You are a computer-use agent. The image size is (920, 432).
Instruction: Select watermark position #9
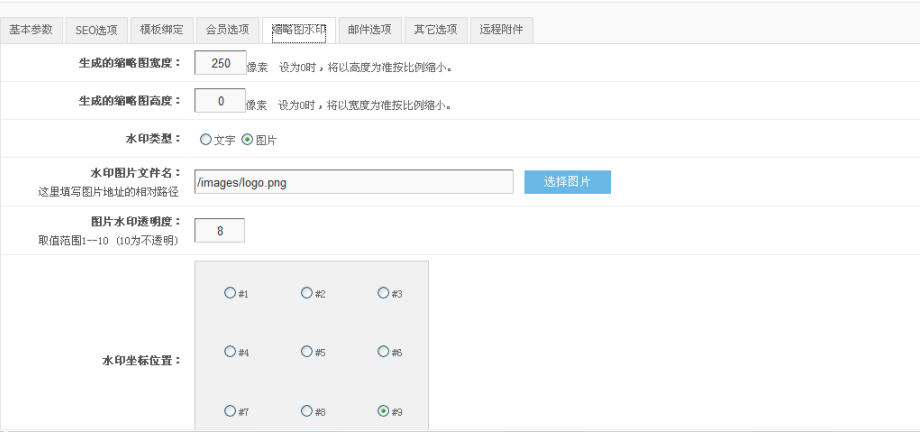(x=383, y=411)
